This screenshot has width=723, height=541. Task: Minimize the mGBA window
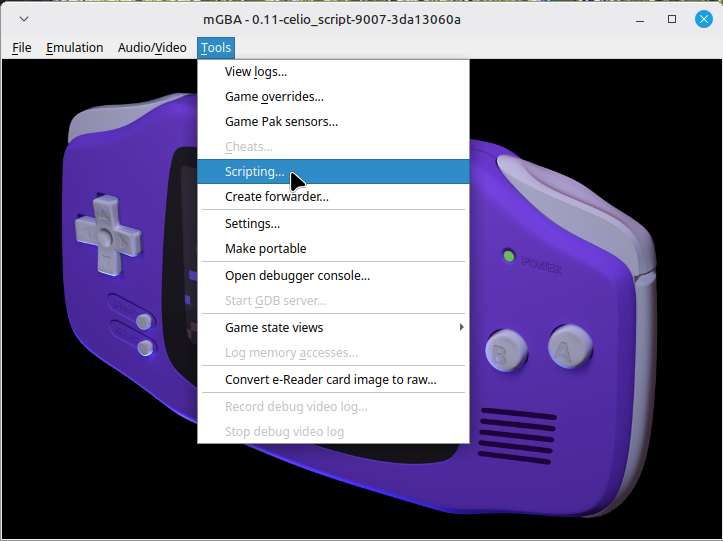pos(640,19)
